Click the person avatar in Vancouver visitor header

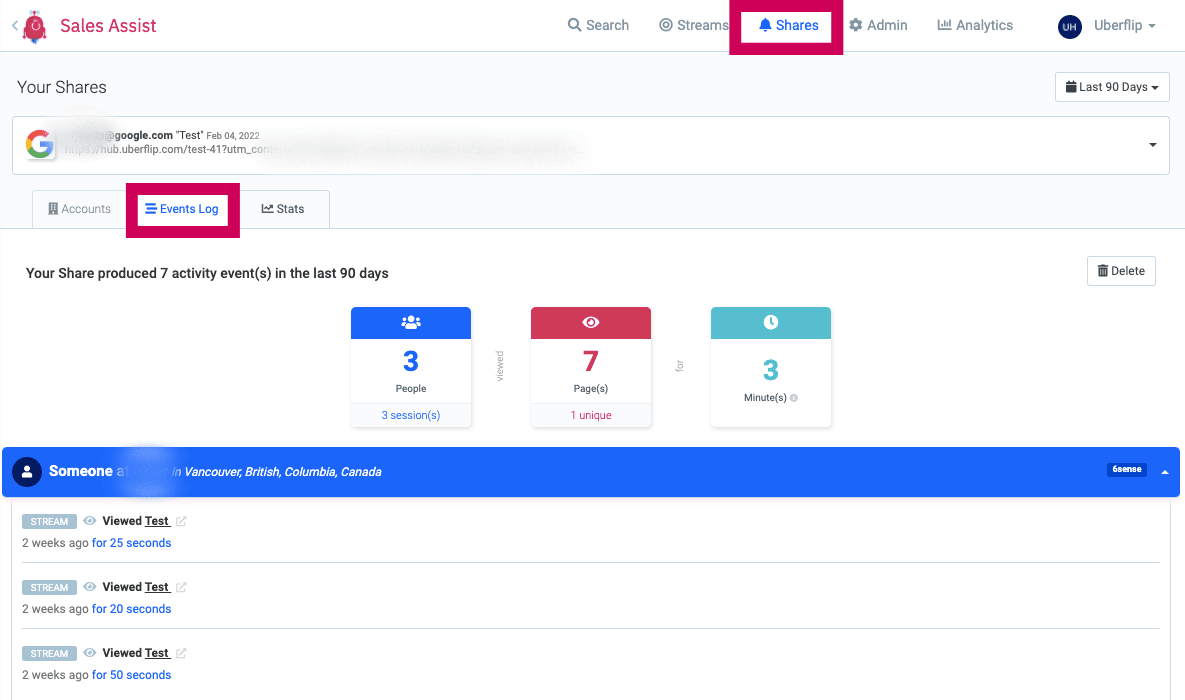pyautogui.click(x=27, y=472)
